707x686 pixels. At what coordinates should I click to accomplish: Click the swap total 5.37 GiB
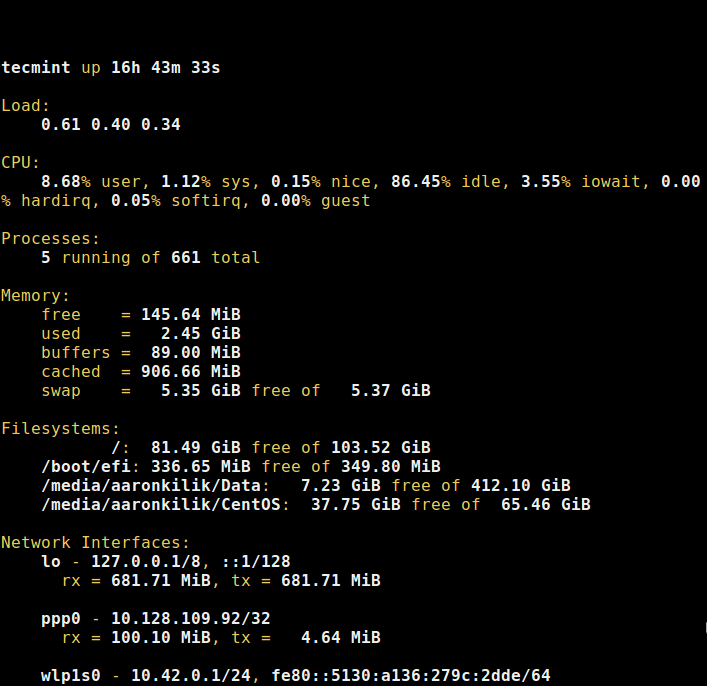[390, 391]
